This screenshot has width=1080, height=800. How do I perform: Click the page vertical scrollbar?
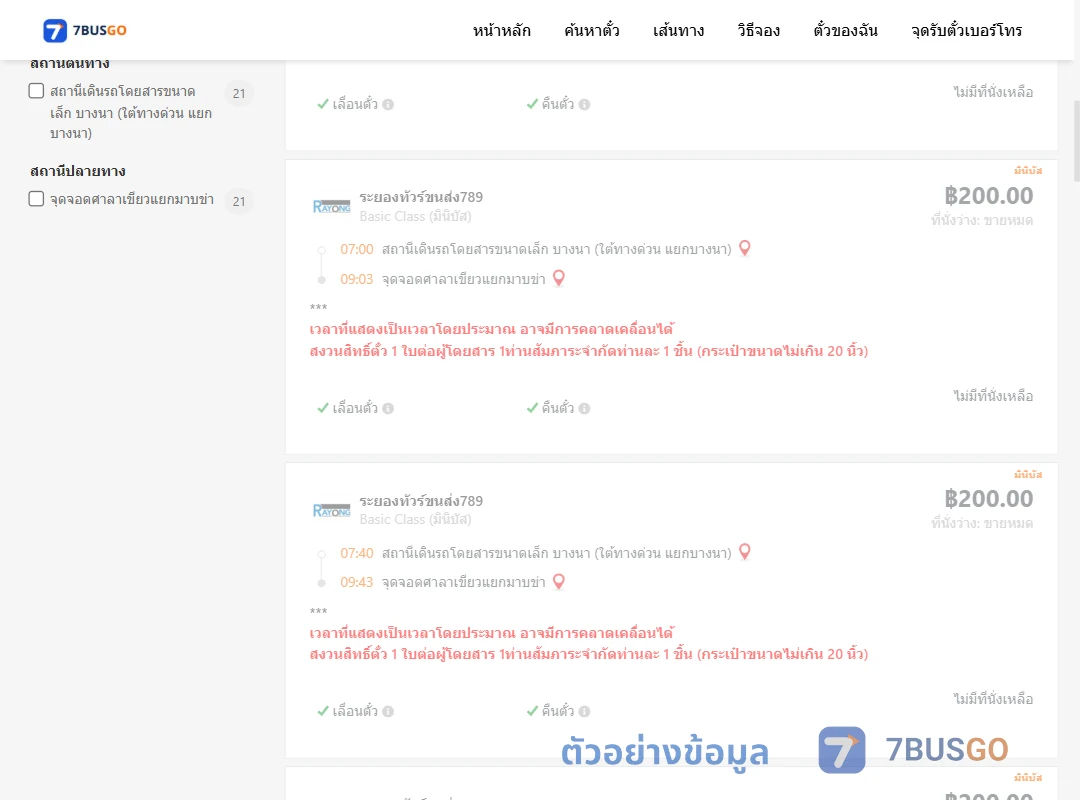pos(1076,141)
